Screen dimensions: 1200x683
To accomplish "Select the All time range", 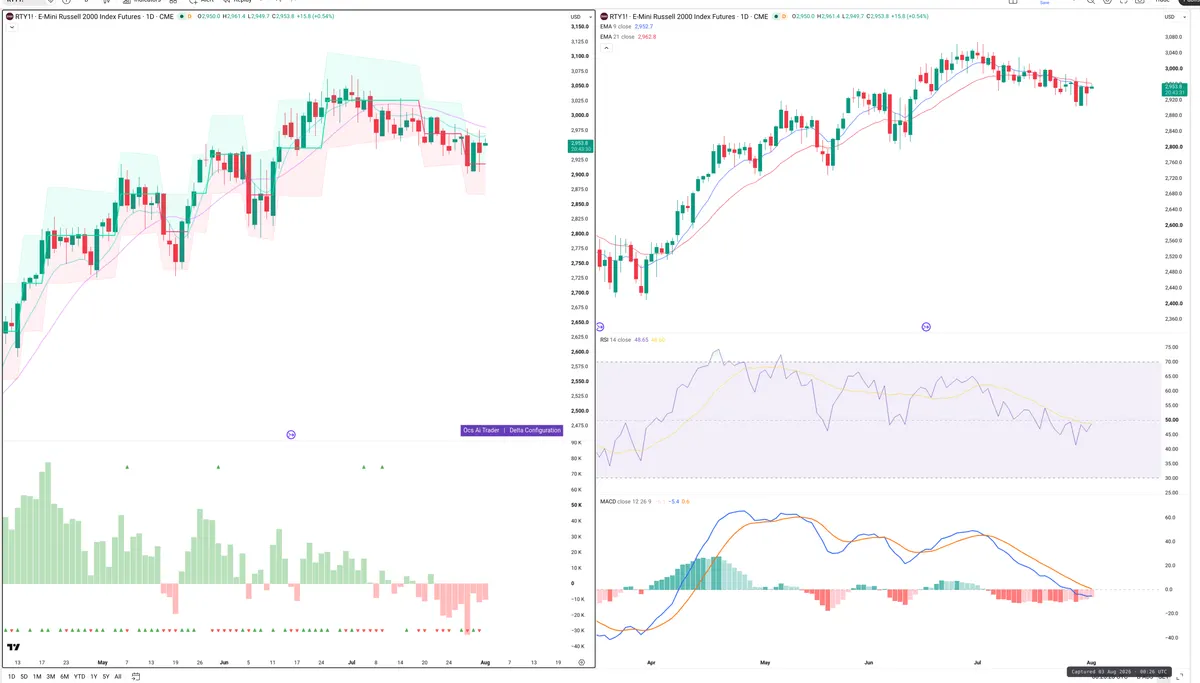I will [x=118, y=676].
